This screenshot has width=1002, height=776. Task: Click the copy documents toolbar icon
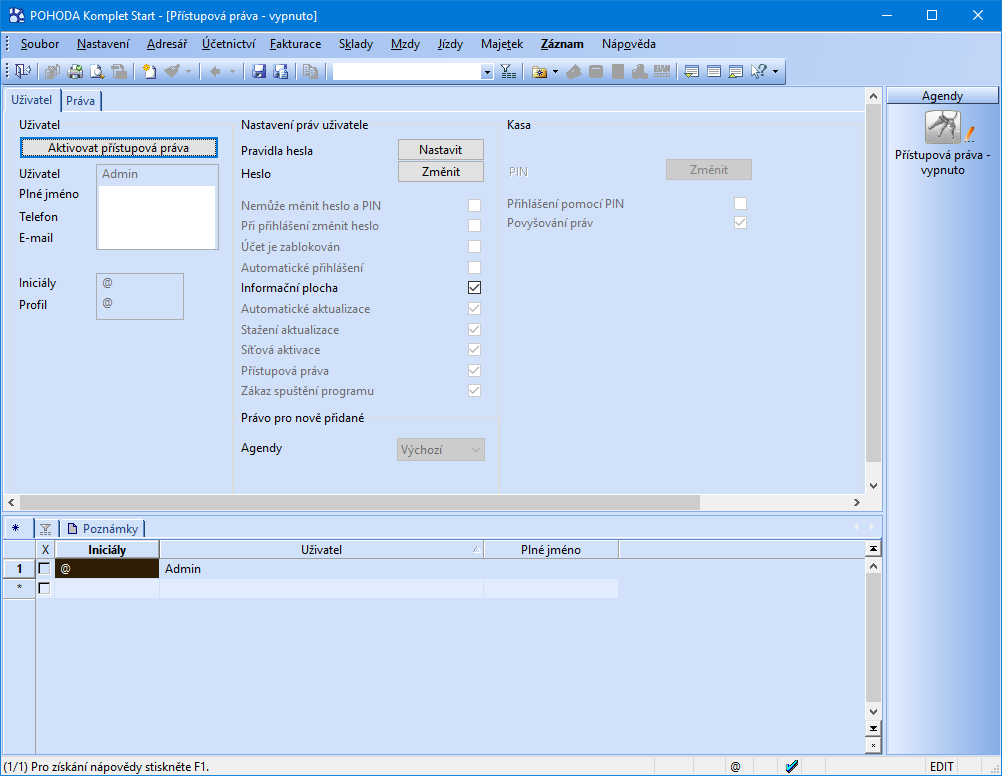pyautogui.click(x=311, y=72)
